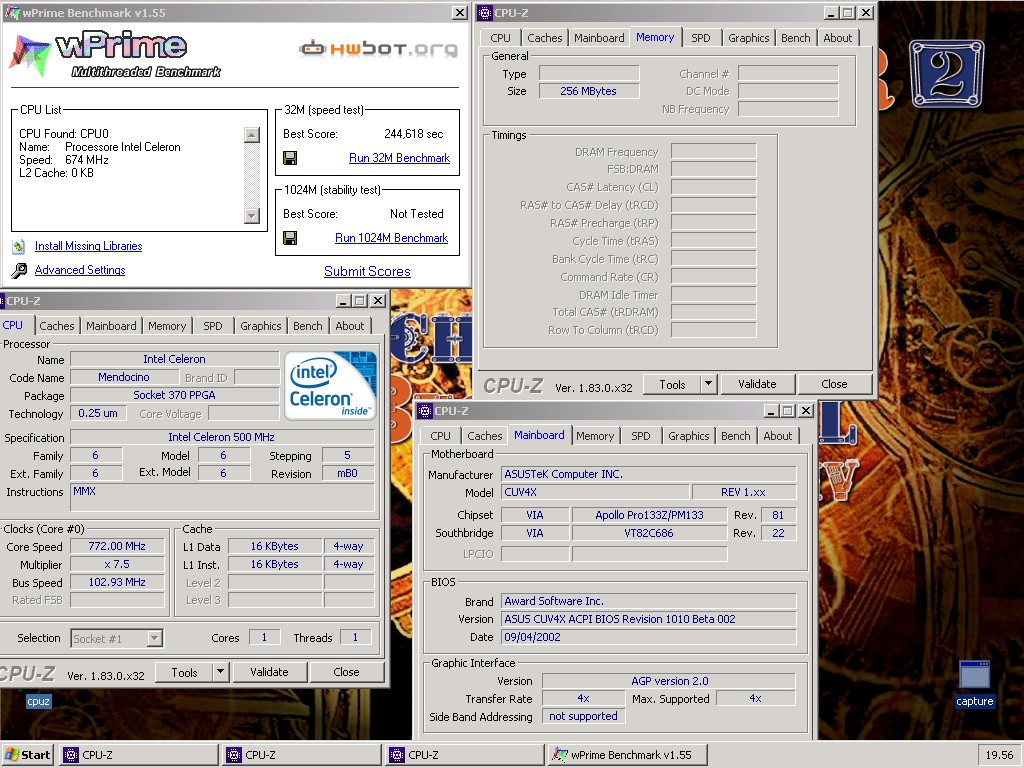
Task: Expand Tools dropdown arrow in Memory window
Action: [x=709, y=384]
